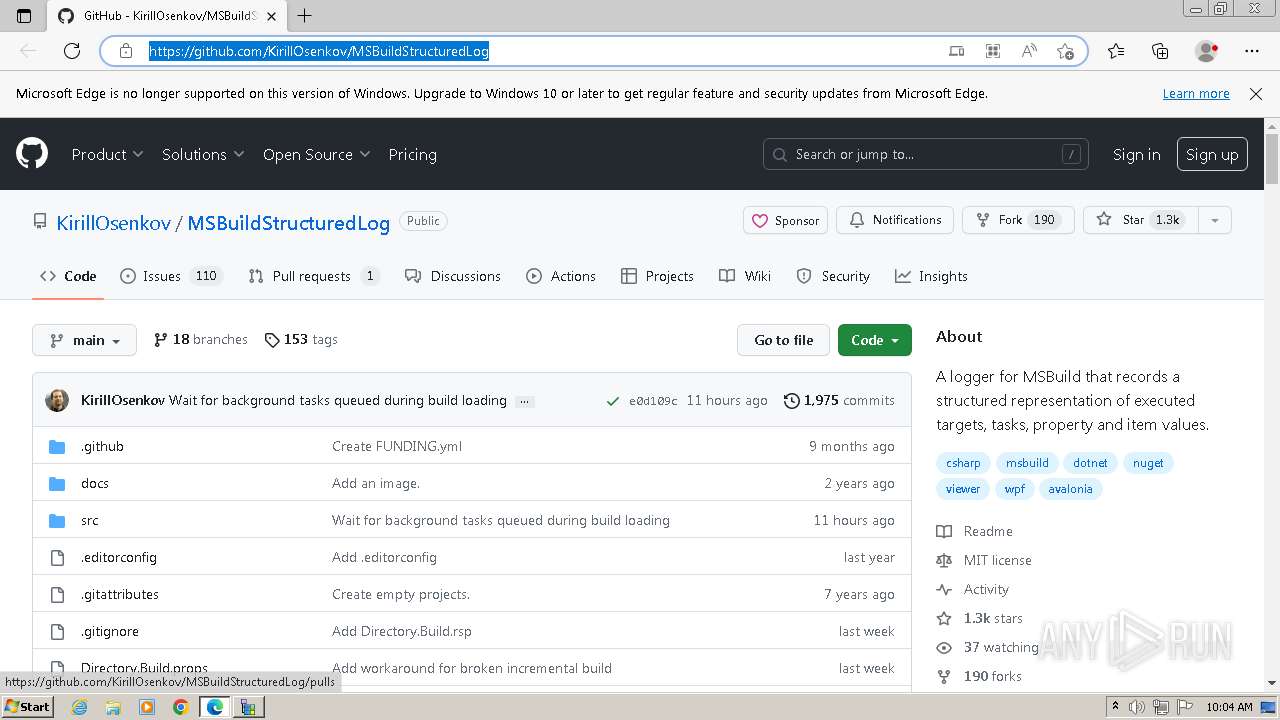This screenshot has width=1280, height=720.
Task: Open the Activity link
Action: pyautogui.click(x=973, y=589)
